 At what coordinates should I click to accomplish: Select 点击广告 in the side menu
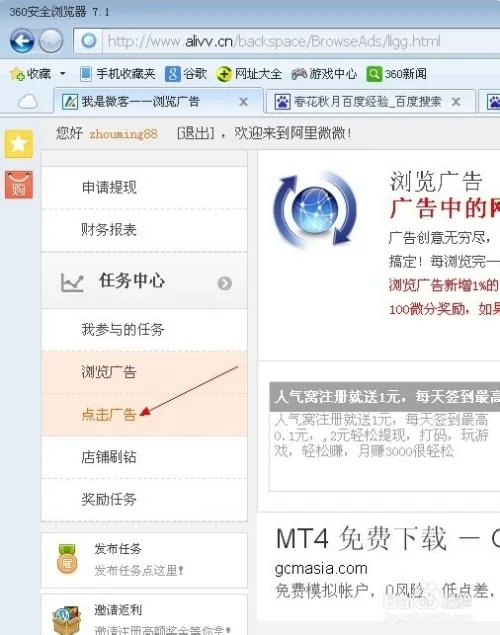coord(144,415)
